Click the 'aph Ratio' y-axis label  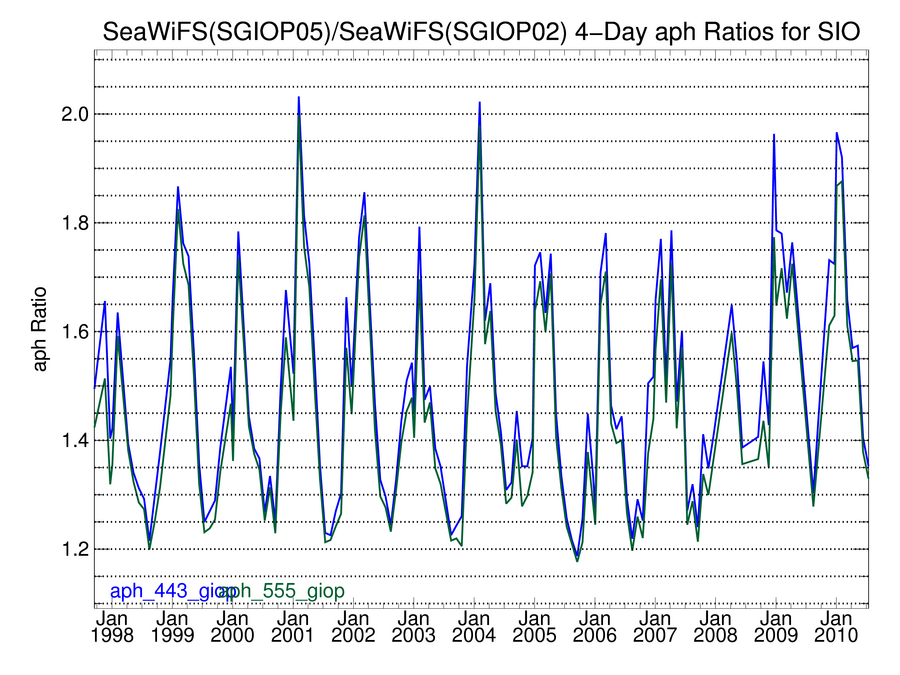point(40,329)
